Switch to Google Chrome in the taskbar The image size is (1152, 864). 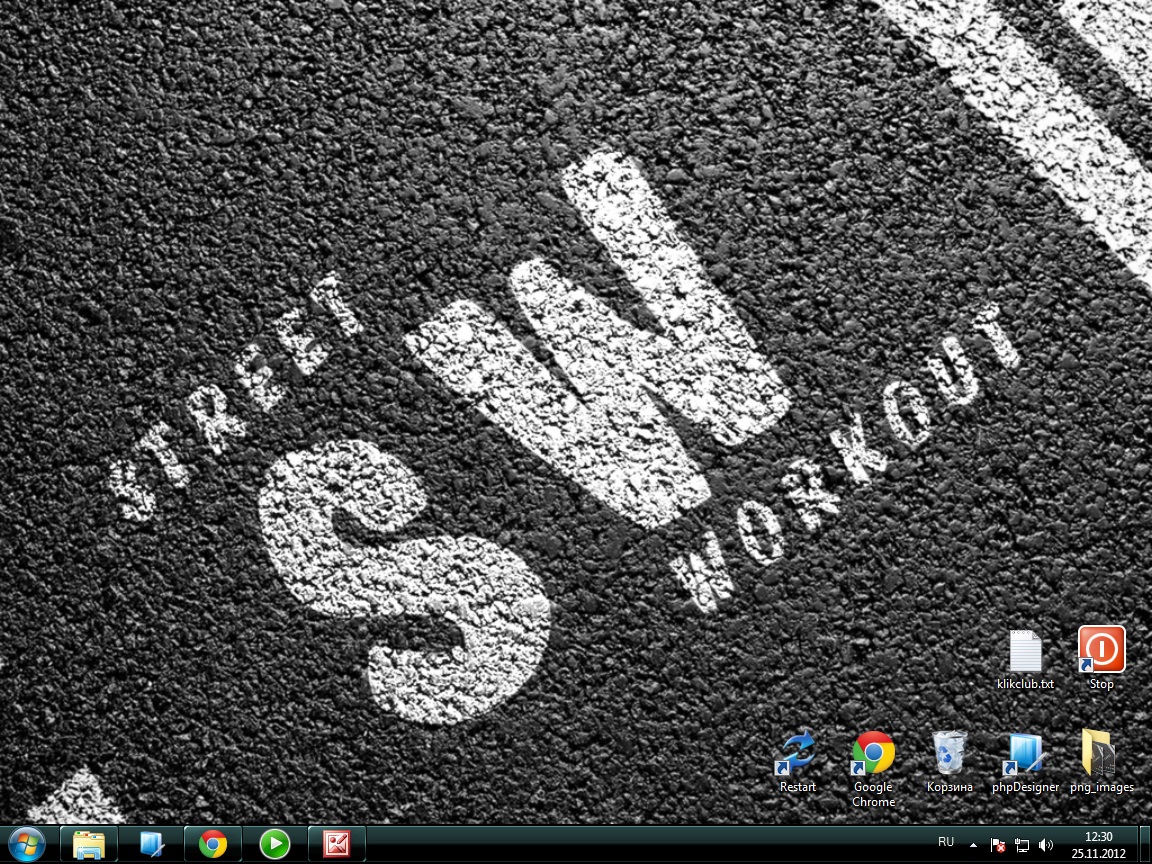point(213,844)
